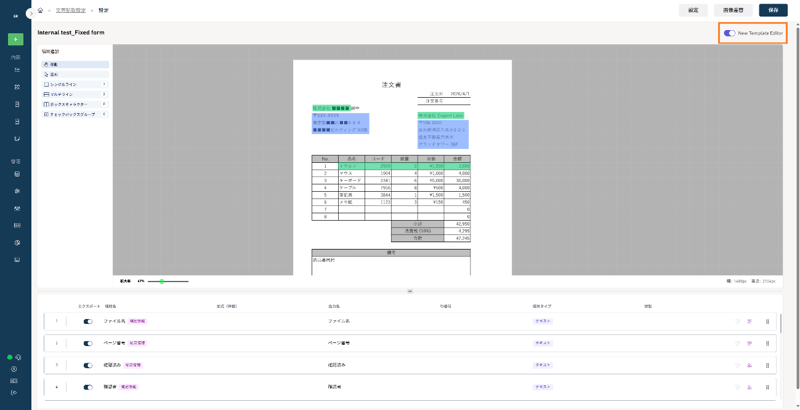The width and height of the screenshot is (800, 410).
Task: Choose the チェックボックスグループ field tool
Action: tap(74, 114)
